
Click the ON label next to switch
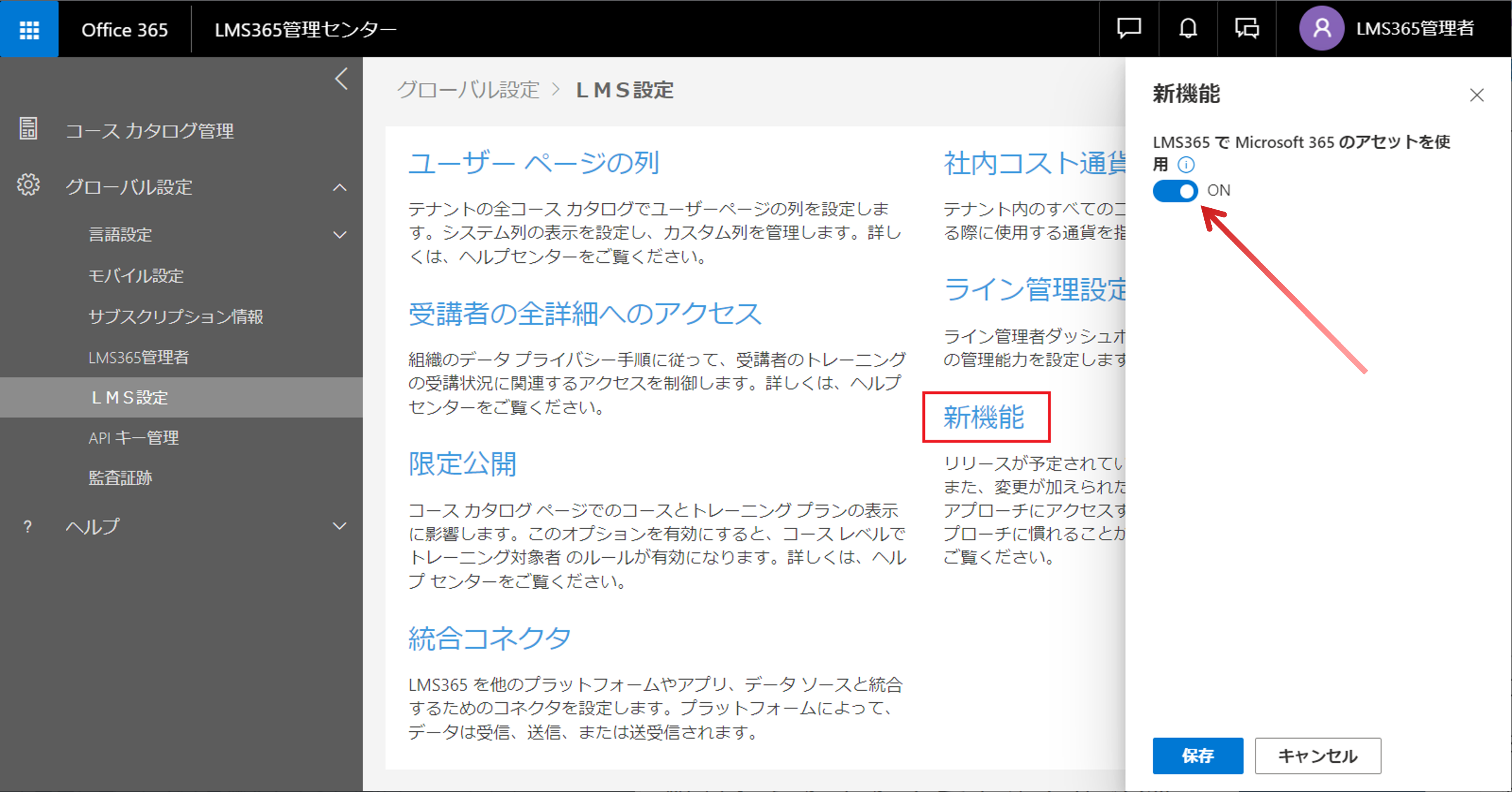1218,191
